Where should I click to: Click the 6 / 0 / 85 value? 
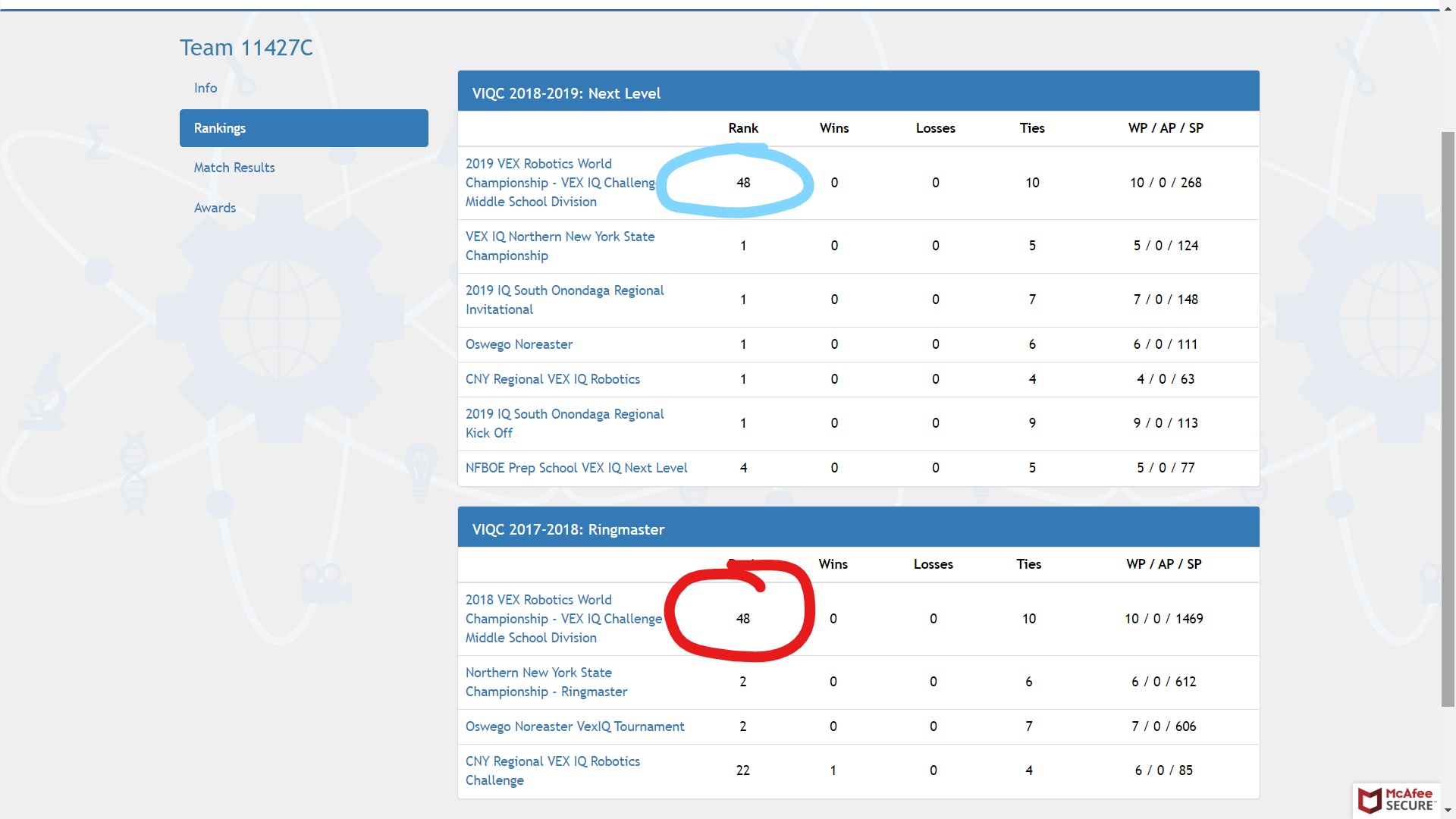[1163, 770]
